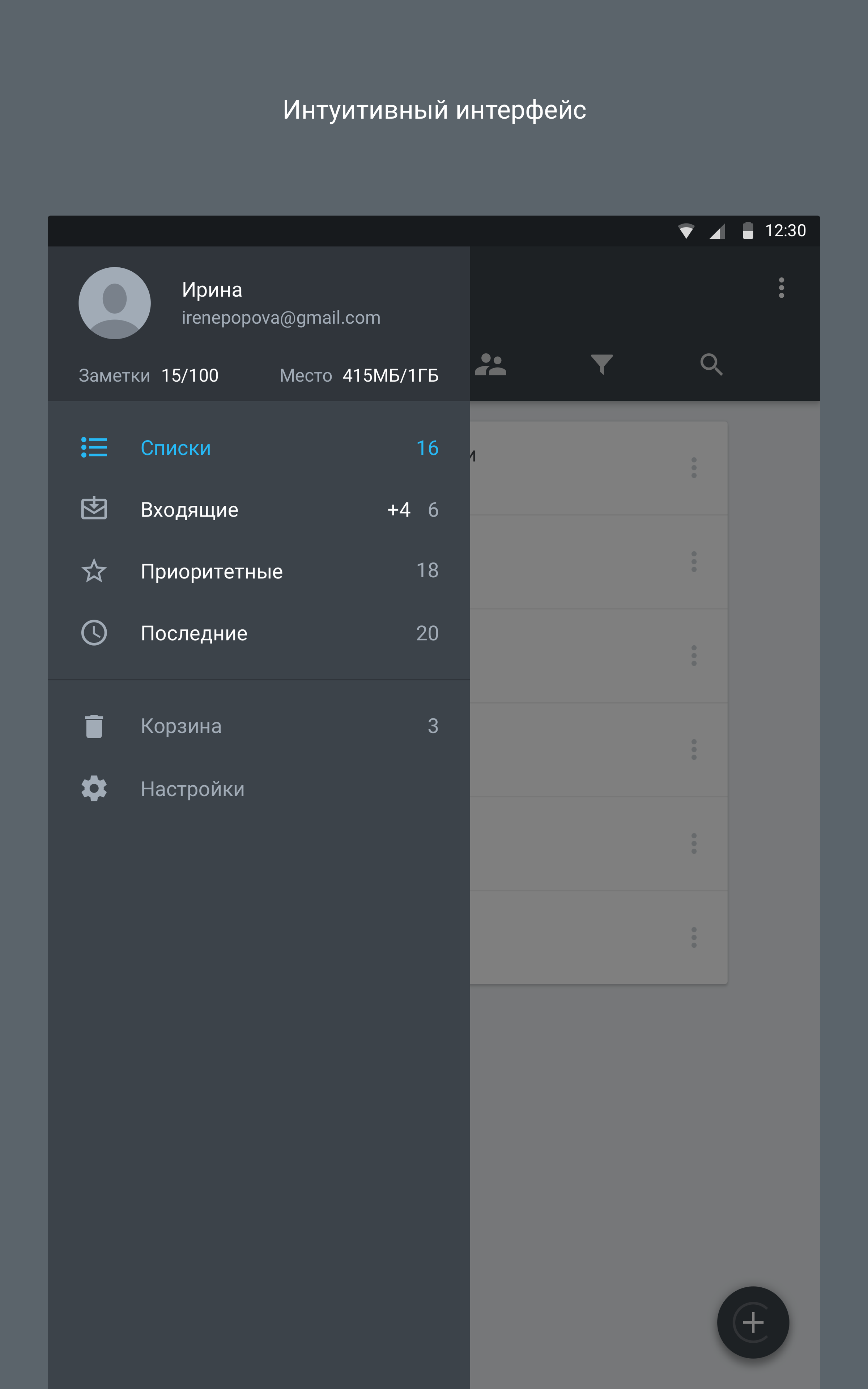Open the toolbar overflow menu
868x1389 pixels.
[x=781, y=288]
